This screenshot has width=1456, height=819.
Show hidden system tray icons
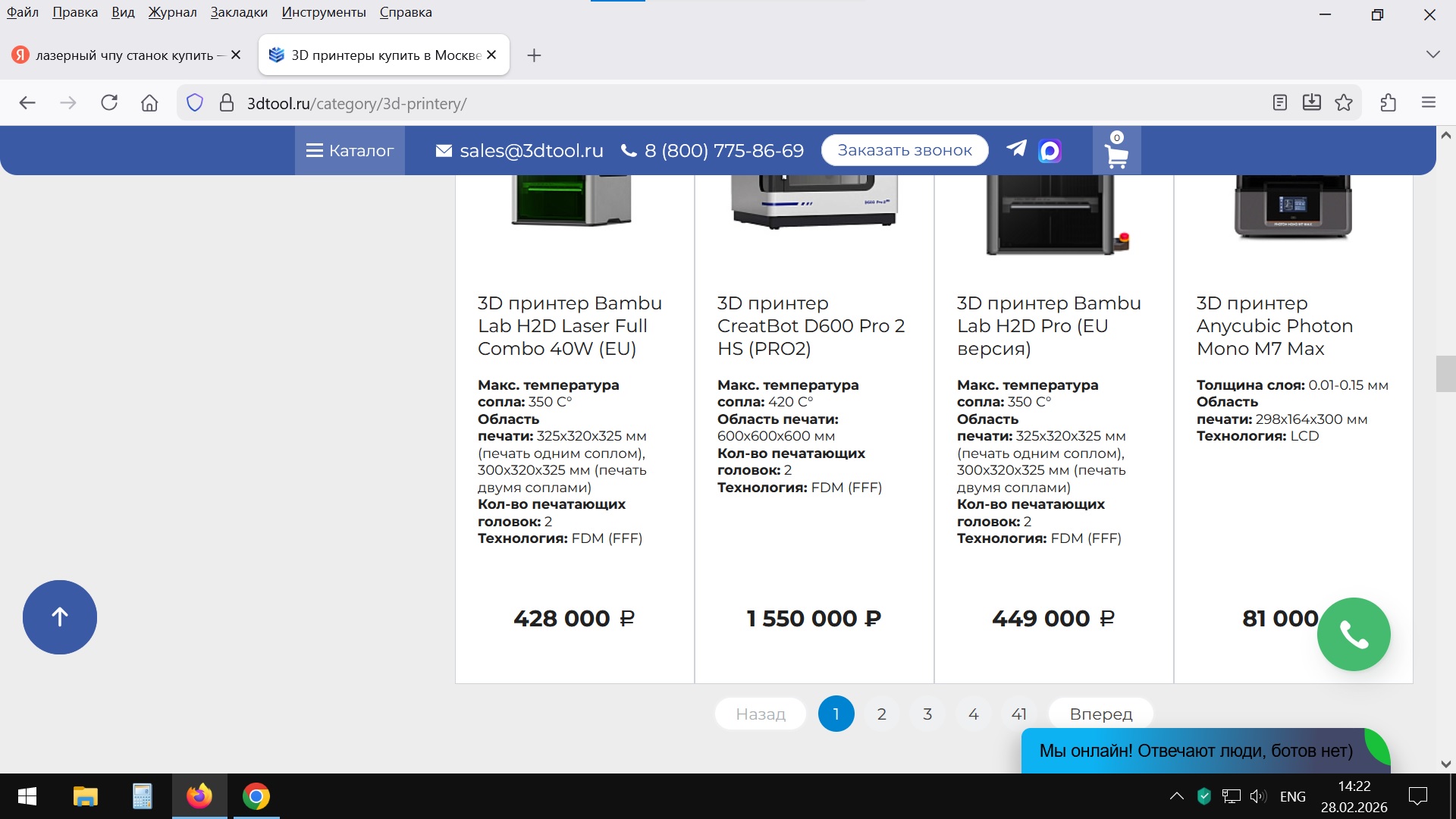[x=1176, y=796]
